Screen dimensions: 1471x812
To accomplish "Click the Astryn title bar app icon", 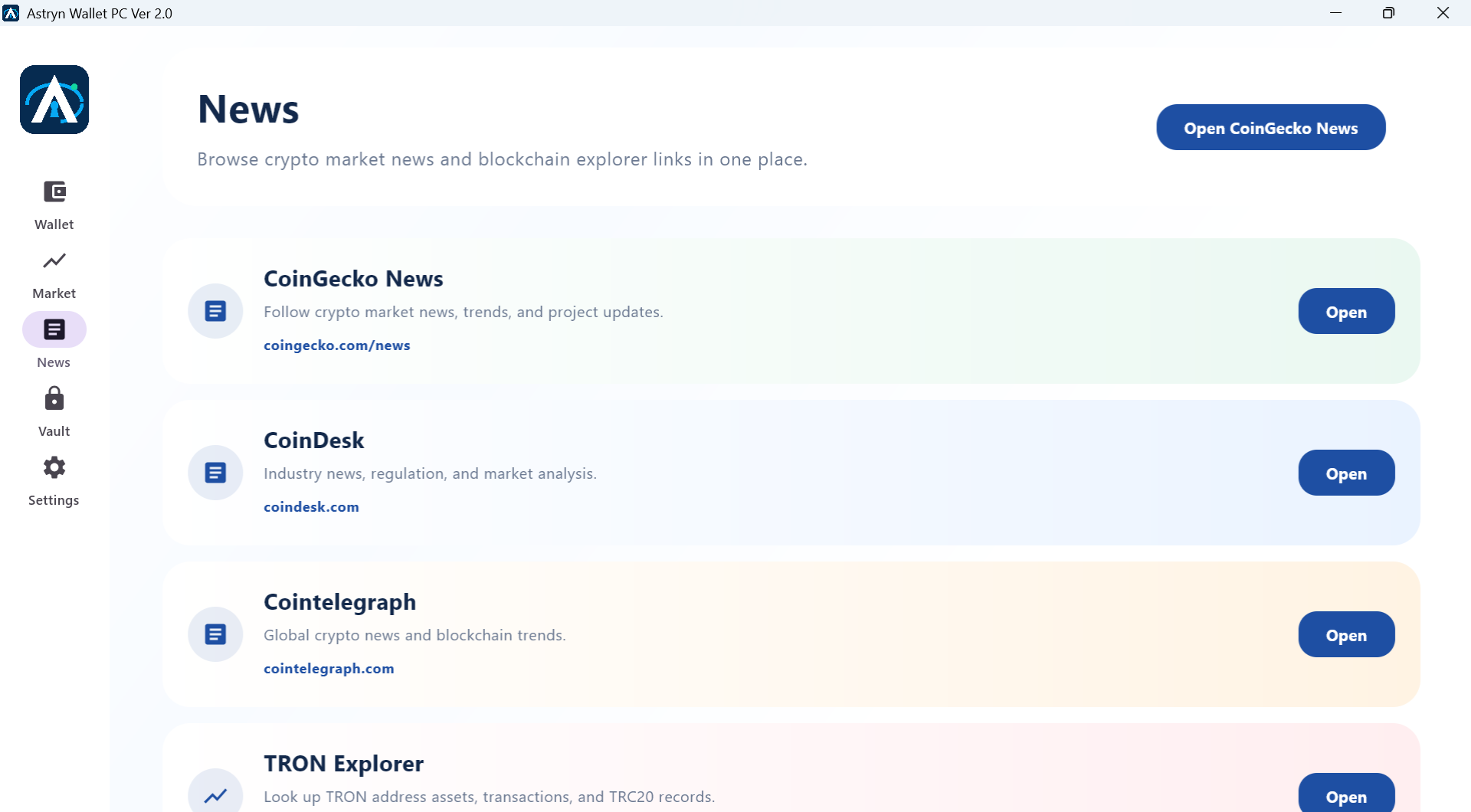I will (11, 13).
